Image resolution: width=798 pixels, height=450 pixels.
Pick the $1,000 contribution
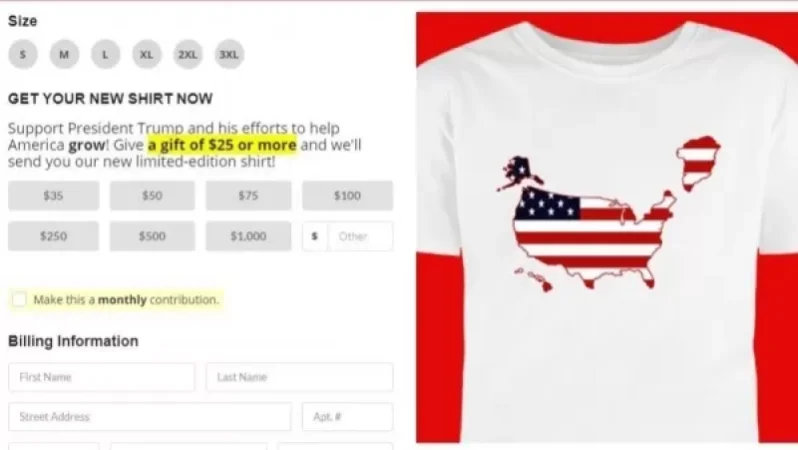(x=248, y=236)
